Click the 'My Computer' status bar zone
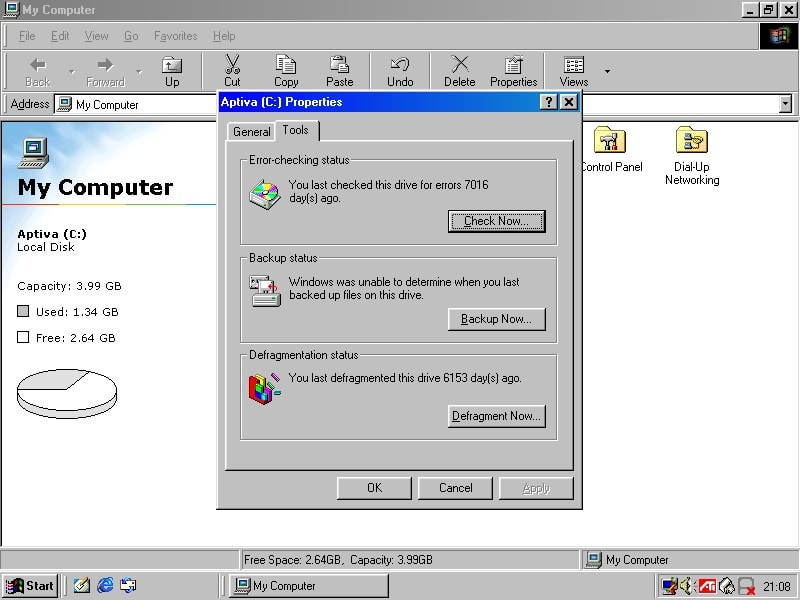Viewport: 800px width, 600px height. tap(689, 560)
